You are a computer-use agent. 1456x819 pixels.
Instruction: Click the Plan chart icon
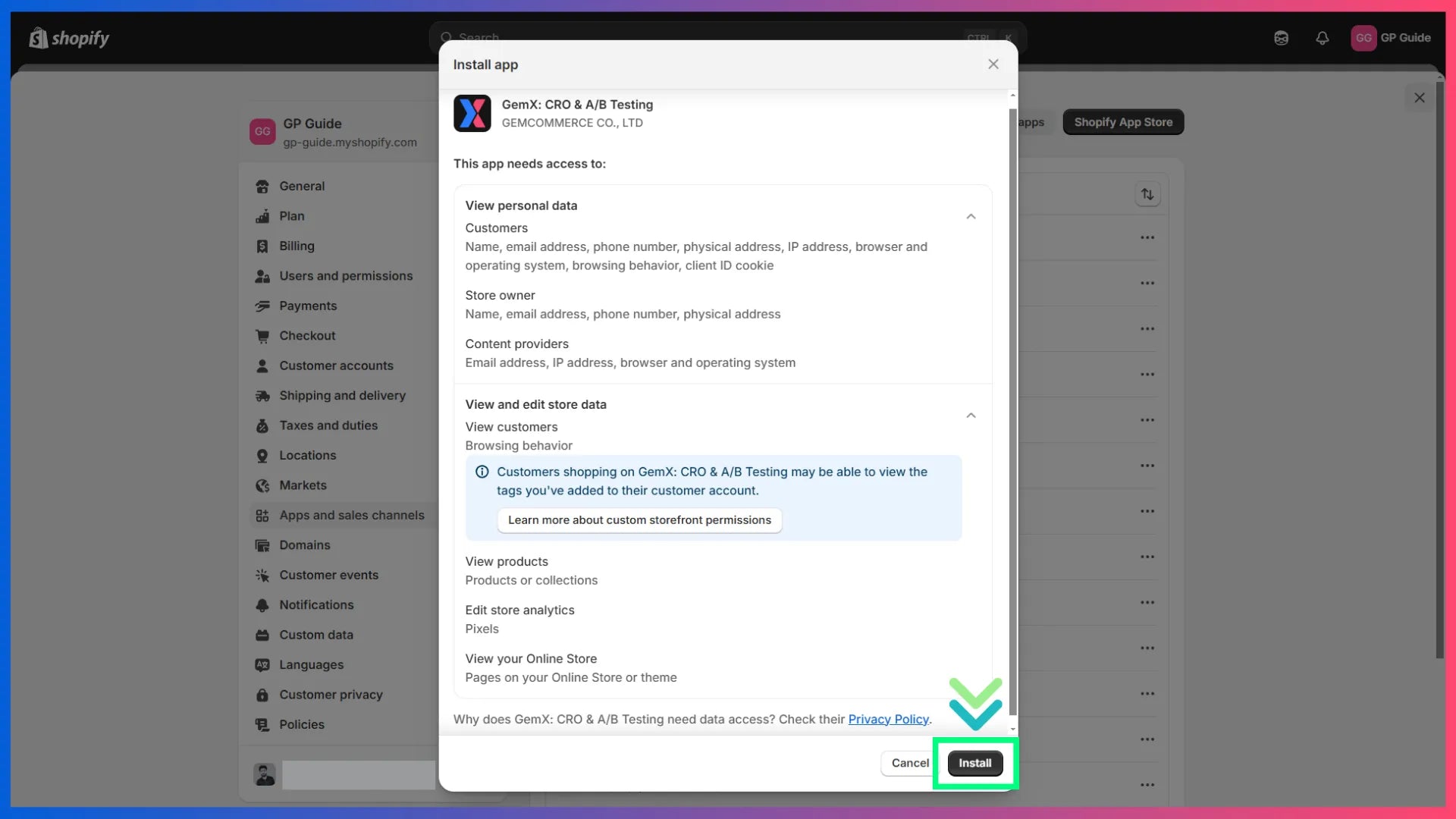[262, 216]
